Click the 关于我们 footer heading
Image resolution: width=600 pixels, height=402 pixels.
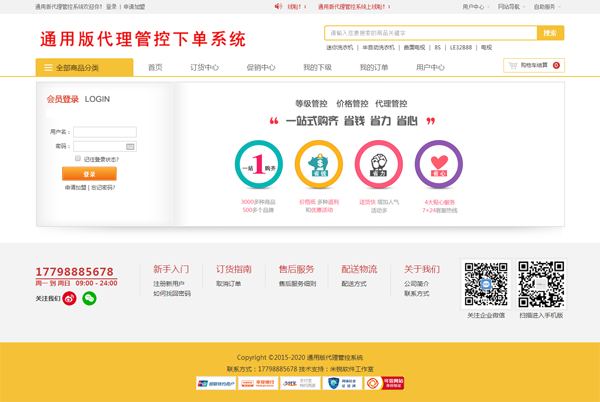coord(422,269)
